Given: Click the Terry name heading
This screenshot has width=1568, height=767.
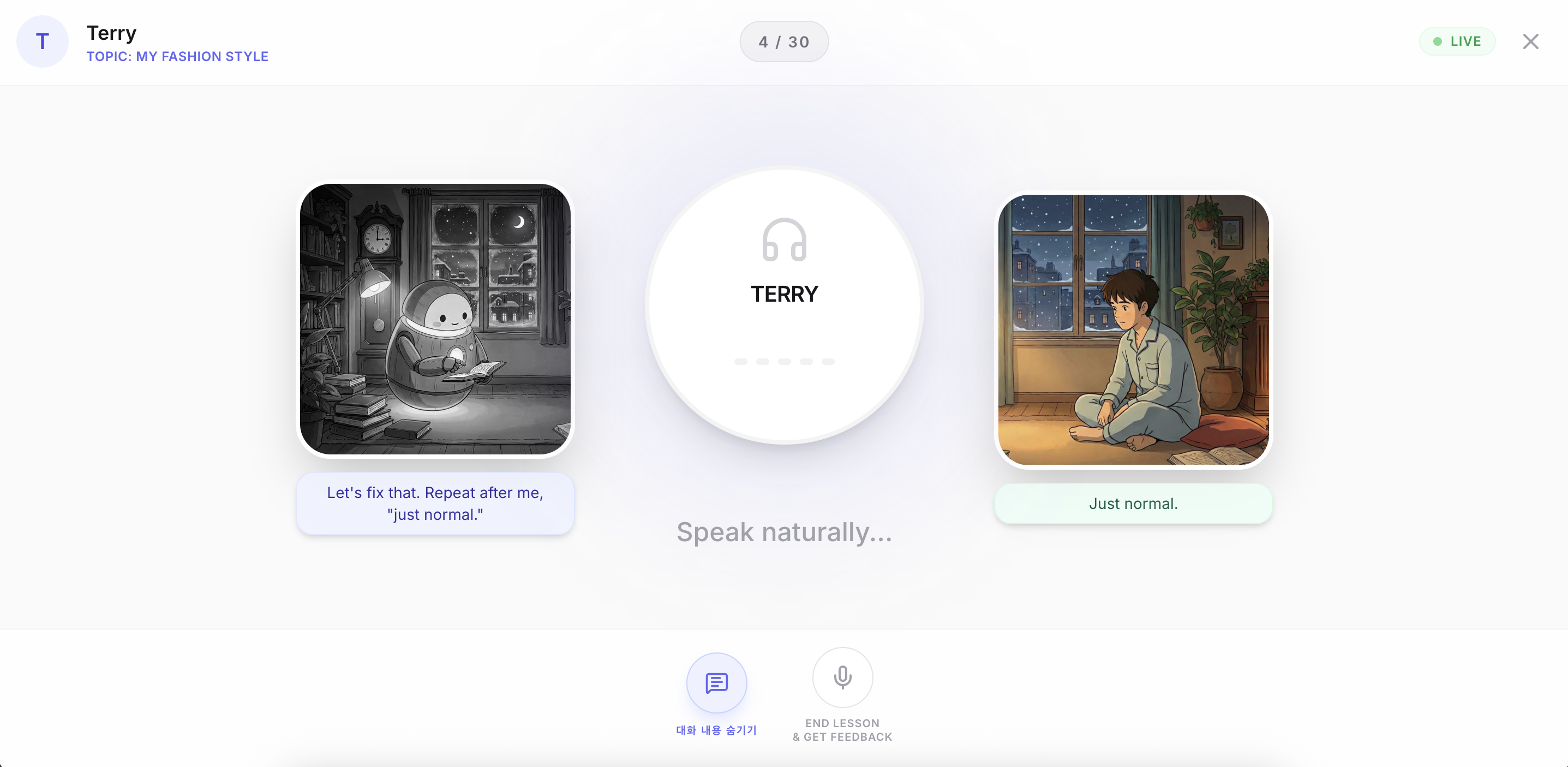Looking at the screenshot, I should point(111,33).
